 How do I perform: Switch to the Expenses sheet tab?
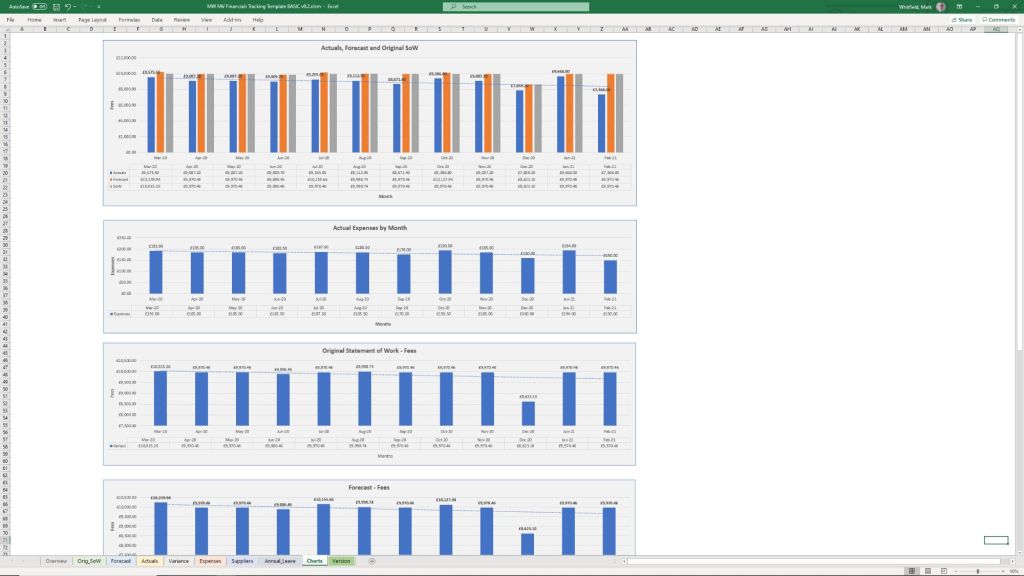pyautogui.click(x=210, y=561)
